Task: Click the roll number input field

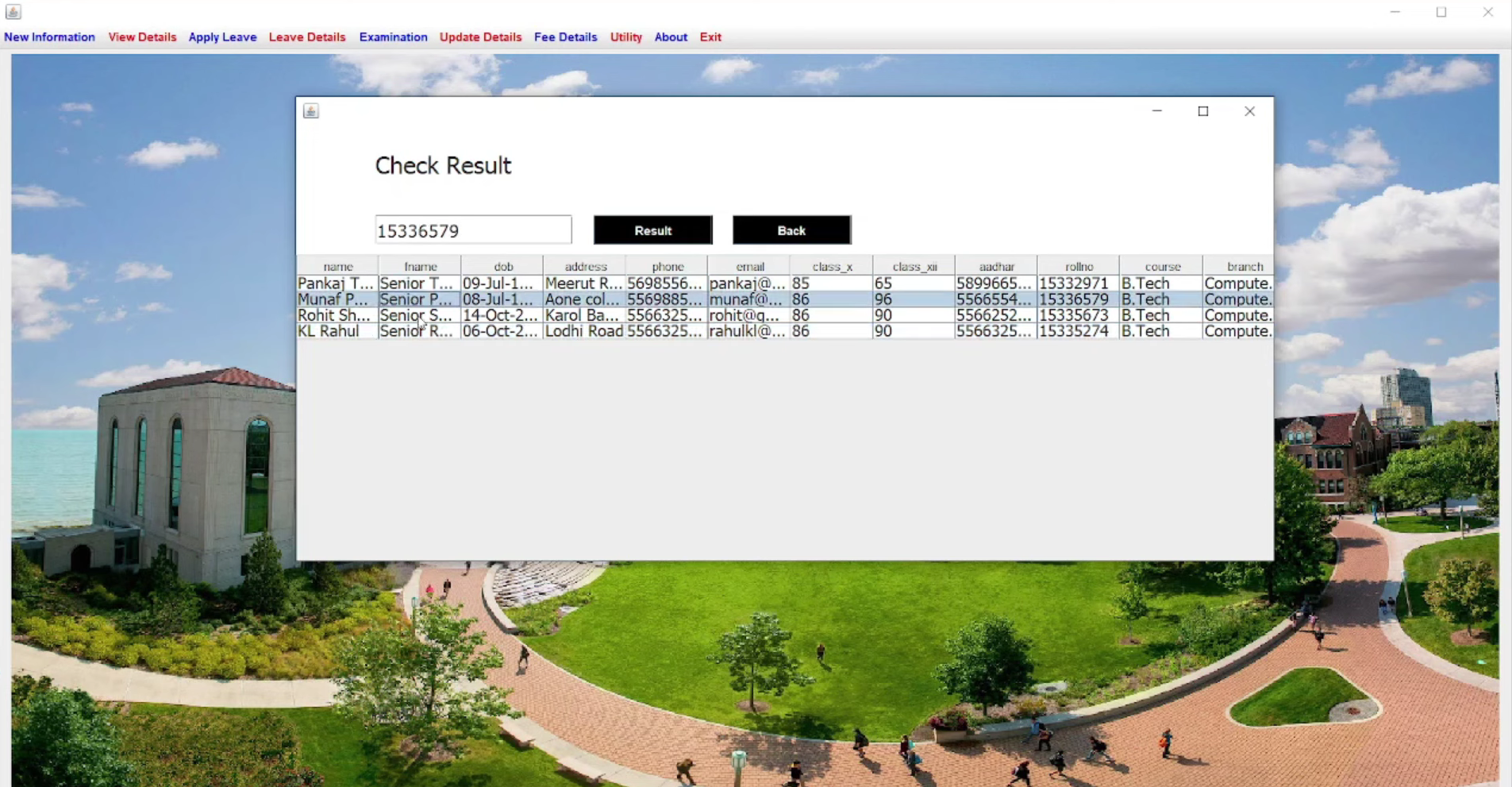Action: 473,230
